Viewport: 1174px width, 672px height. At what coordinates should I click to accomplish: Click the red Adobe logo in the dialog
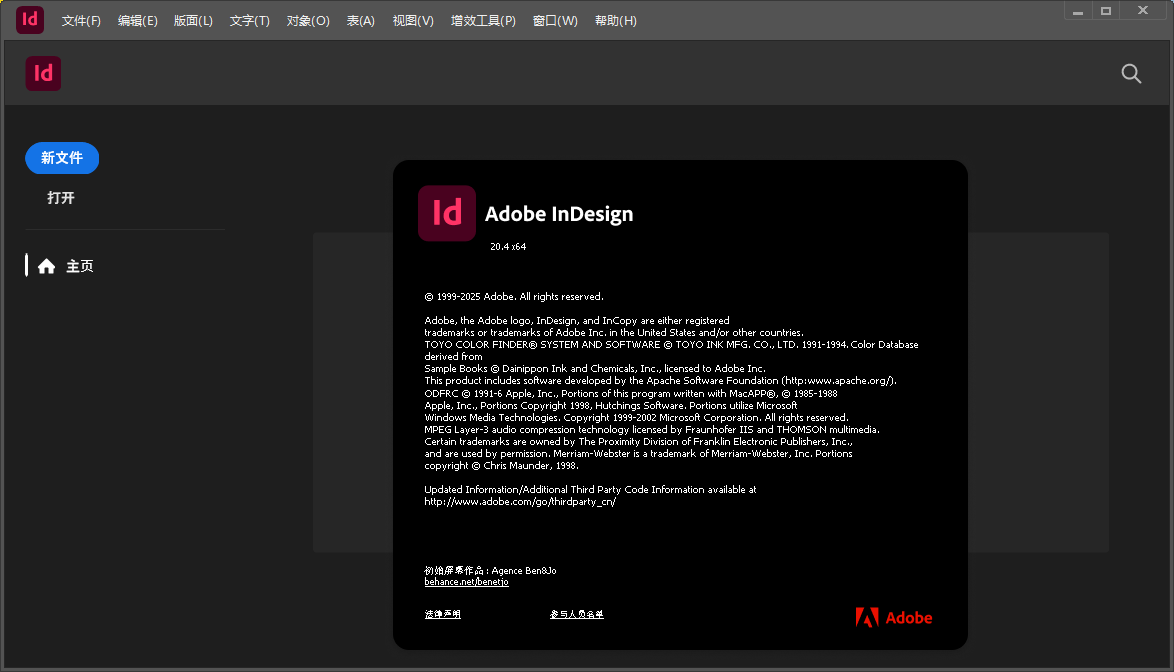[894, 617]
